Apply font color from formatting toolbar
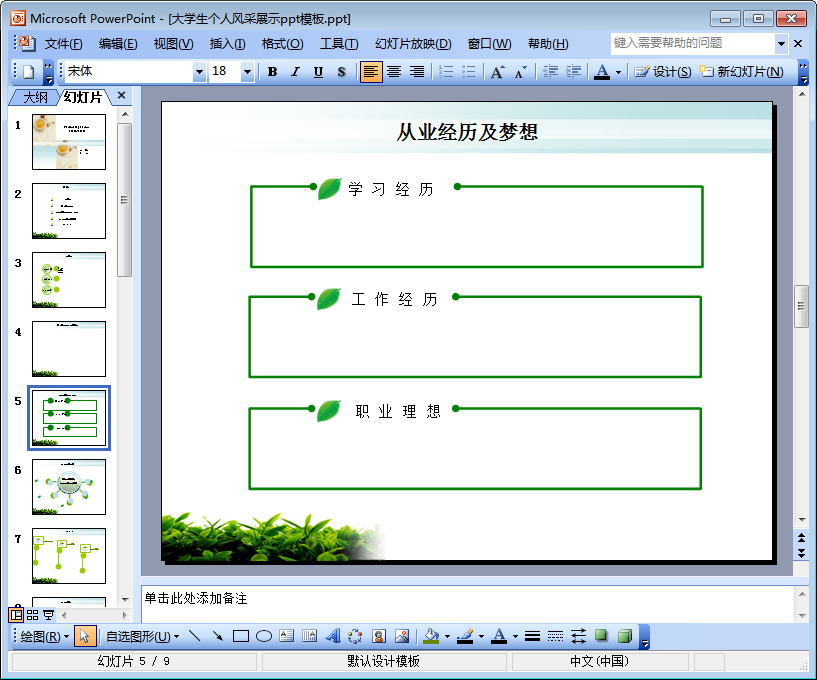 click(x=602, y=72)
